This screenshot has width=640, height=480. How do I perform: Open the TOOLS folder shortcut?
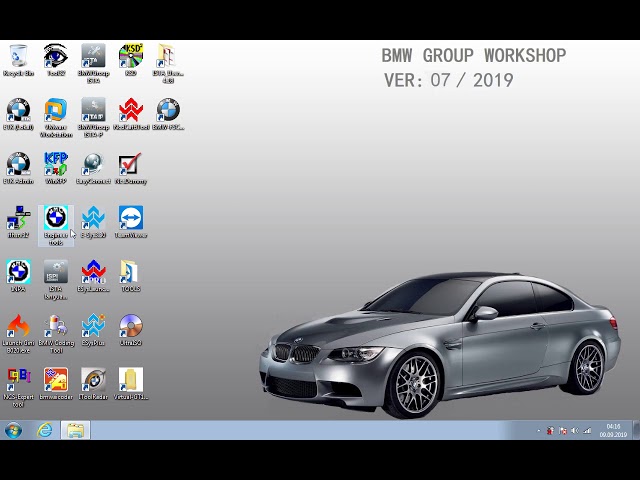click(131, 276)
